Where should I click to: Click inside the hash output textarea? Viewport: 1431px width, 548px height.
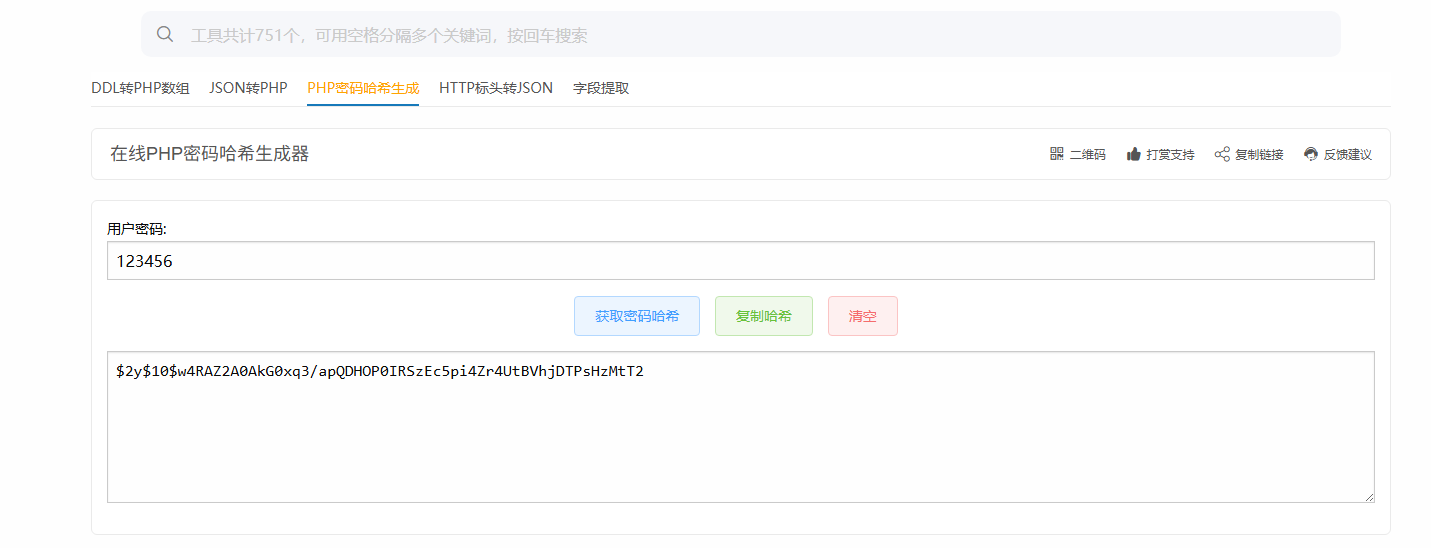coord(741,427)
